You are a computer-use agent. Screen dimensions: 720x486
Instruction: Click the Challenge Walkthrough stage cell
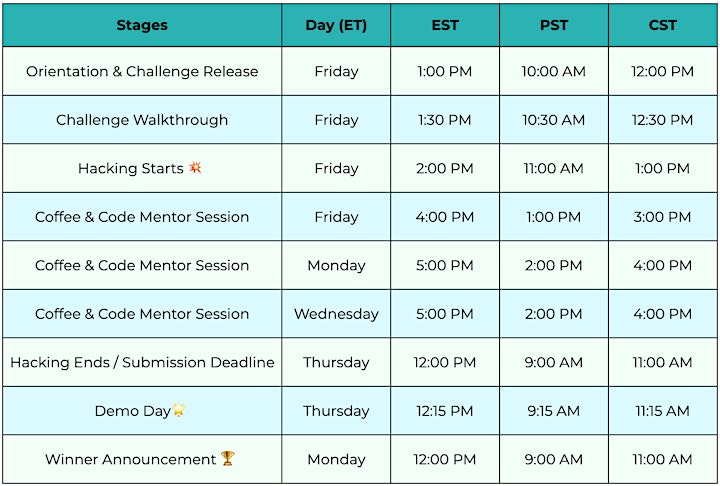[x=142, y=120]
